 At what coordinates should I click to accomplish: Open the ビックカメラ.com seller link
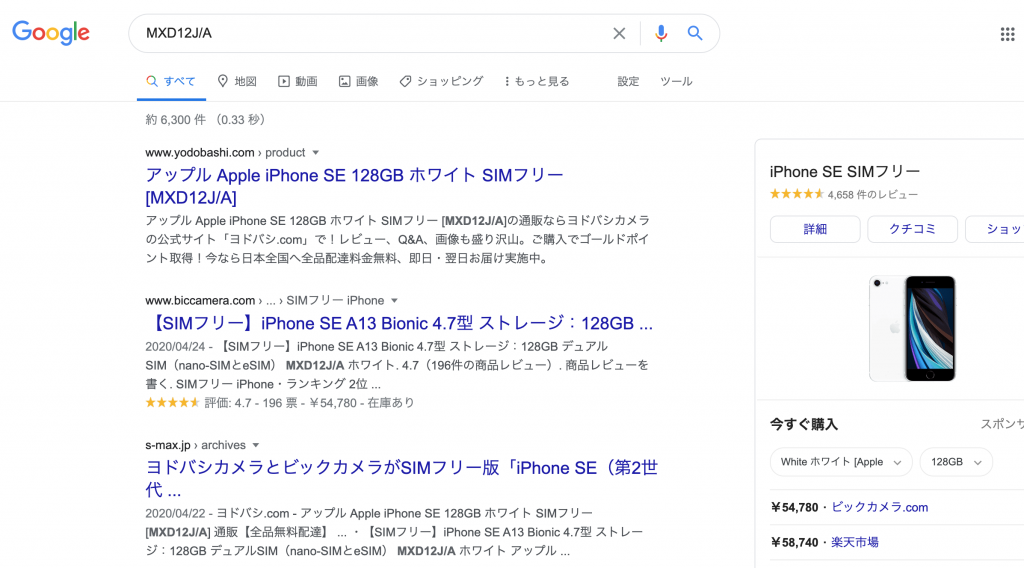[880, 507]
